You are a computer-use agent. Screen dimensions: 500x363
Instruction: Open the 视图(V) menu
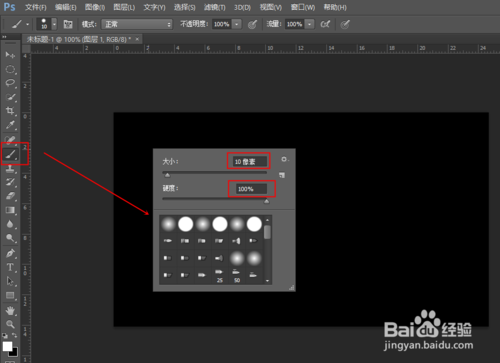[x=271, y=7]
